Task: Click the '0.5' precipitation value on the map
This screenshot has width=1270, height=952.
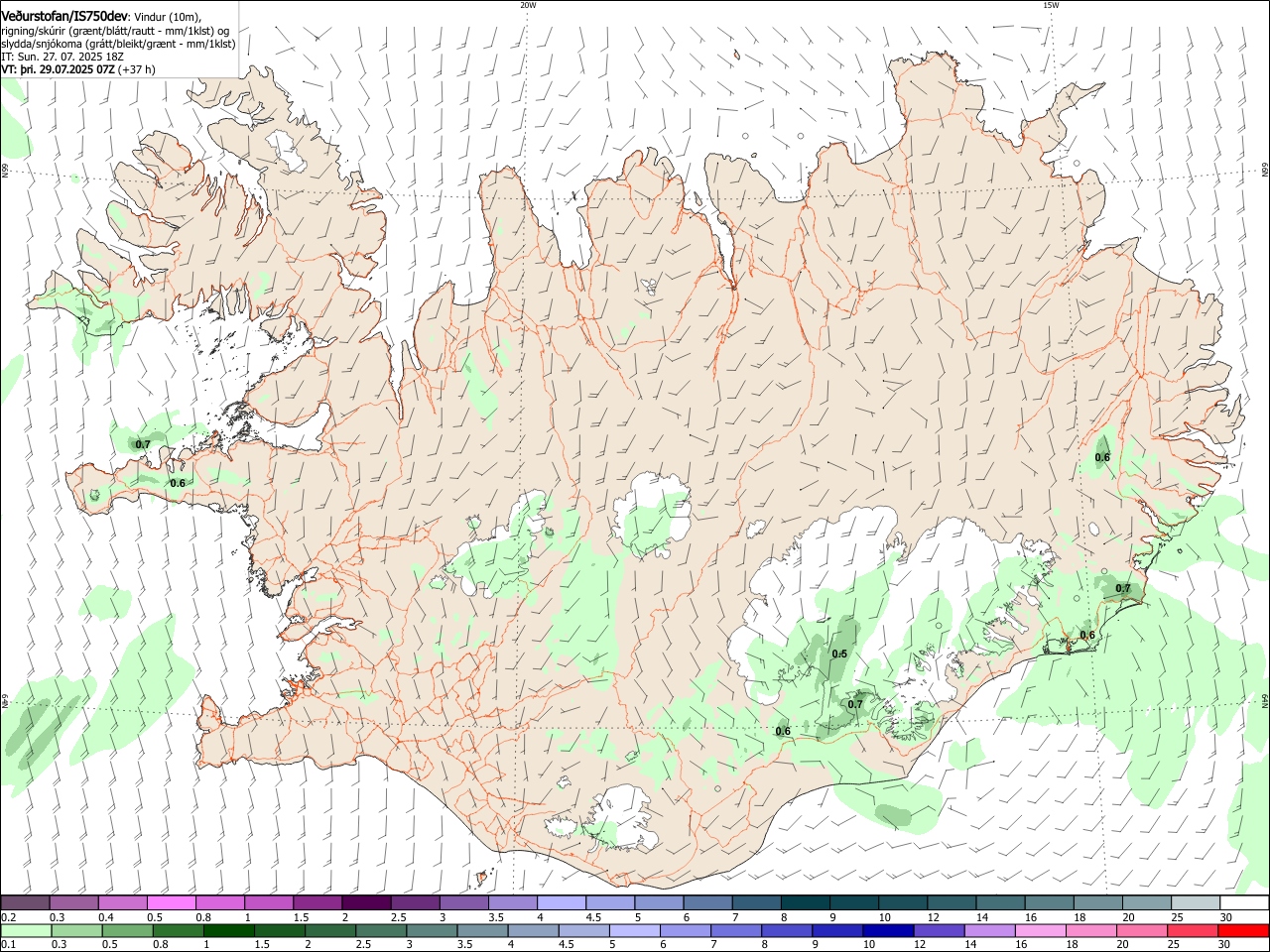Action: tap(839, 654)
